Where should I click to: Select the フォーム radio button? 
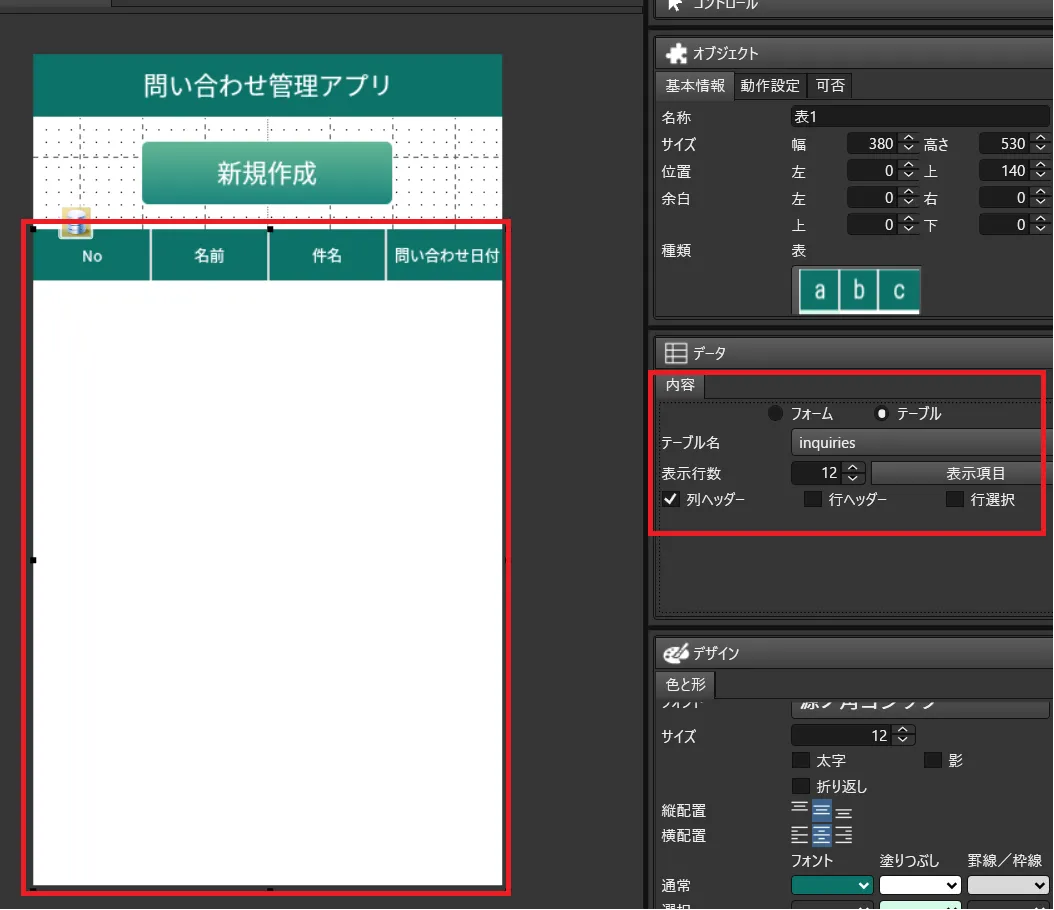775,414
